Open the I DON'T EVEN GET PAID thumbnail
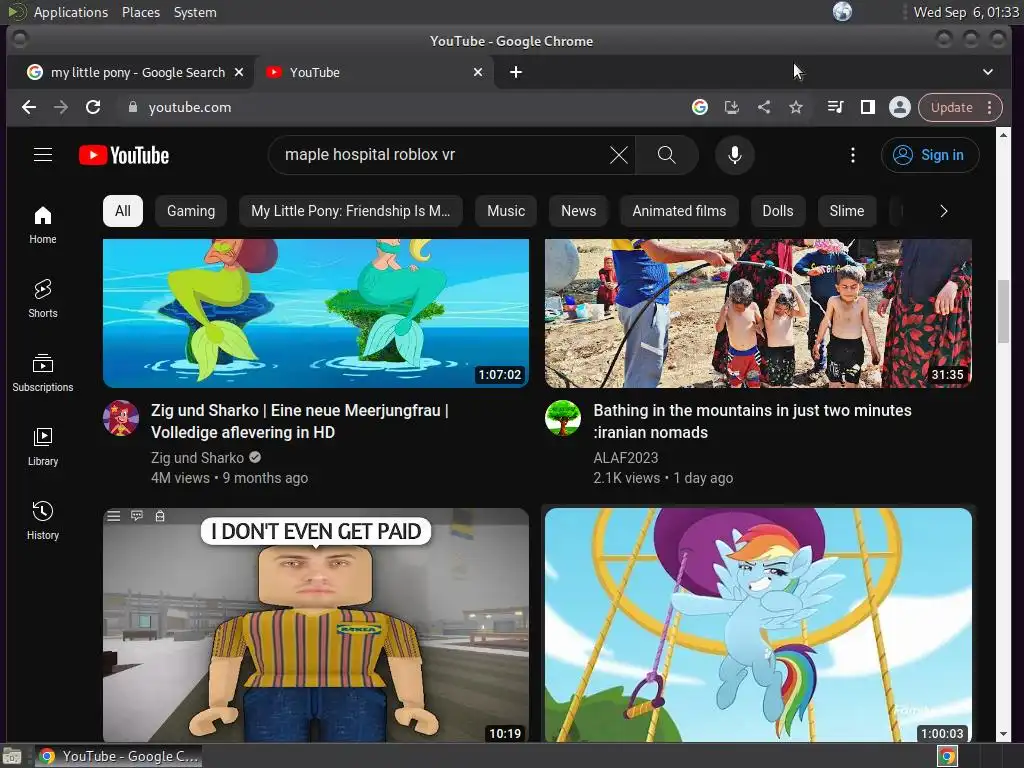This screenshot has height=768, width=1024. 316,625
